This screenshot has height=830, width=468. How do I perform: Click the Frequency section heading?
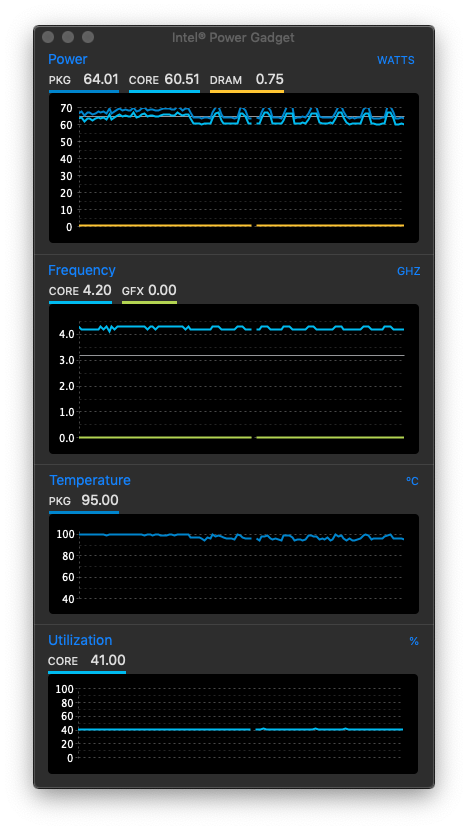point(82,270)
